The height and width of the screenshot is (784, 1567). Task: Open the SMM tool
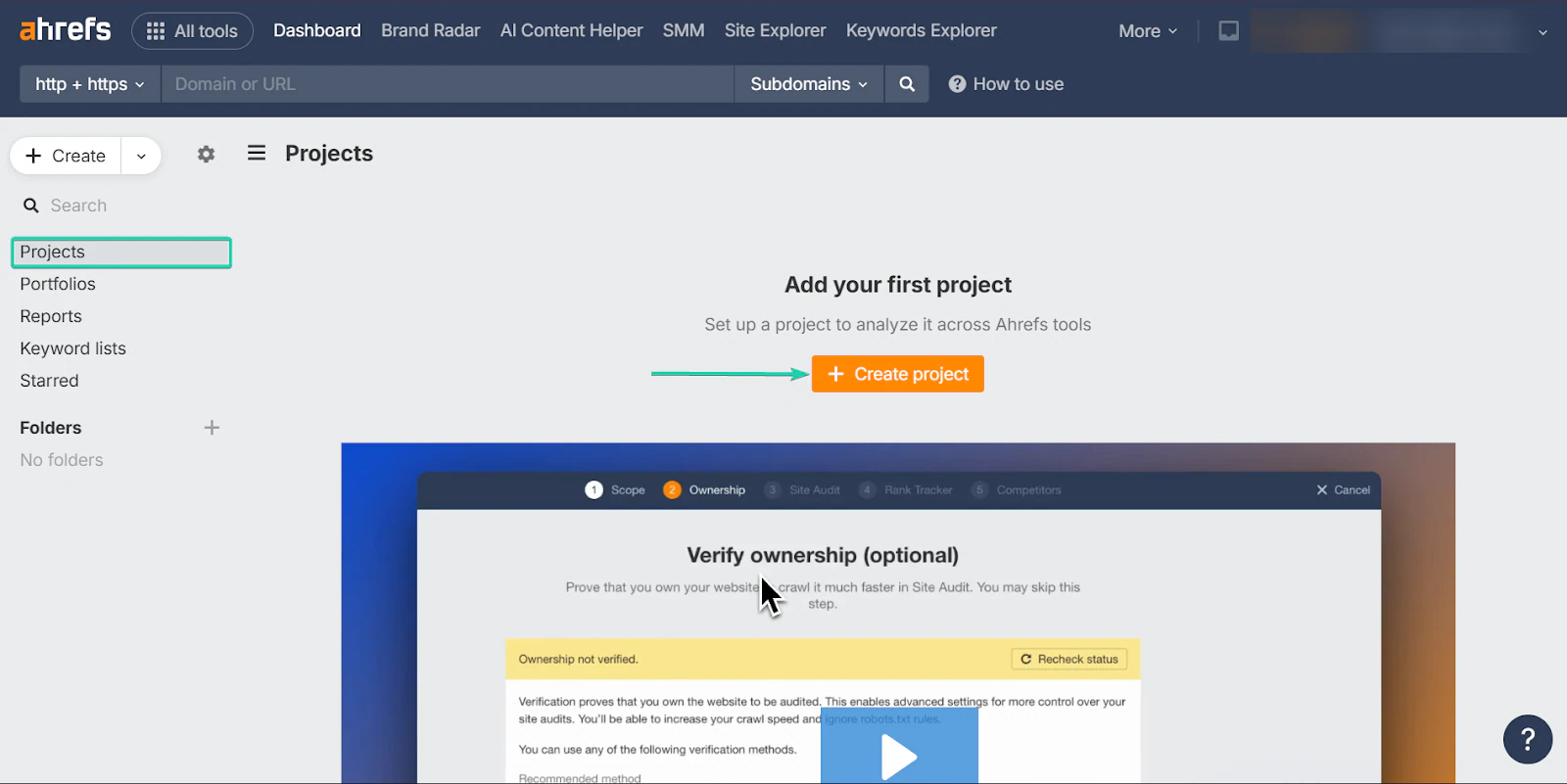click(684, 30)
